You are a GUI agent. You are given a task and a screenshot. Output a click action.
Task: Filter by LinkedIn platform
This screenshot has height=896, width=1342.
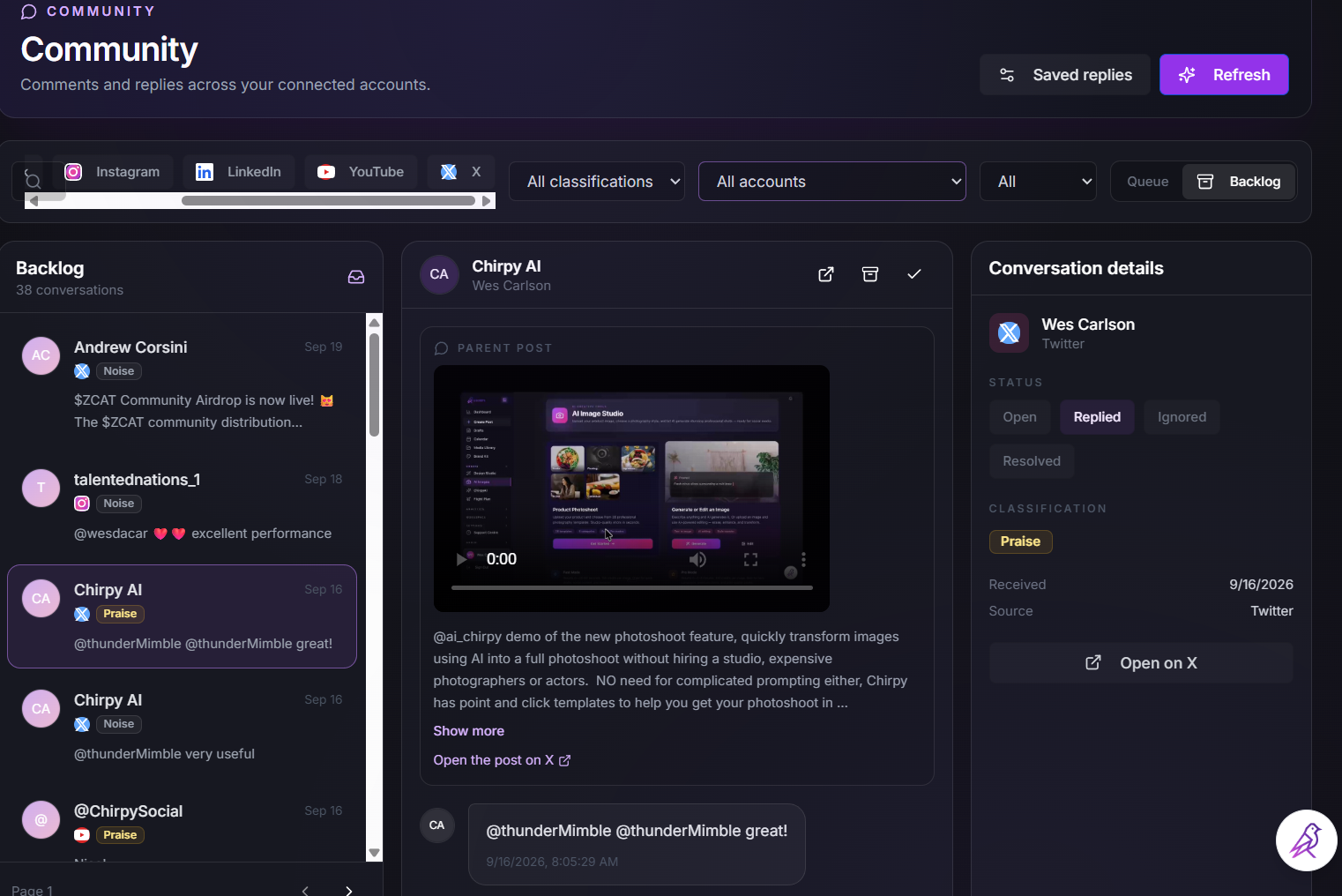point(239,172)
